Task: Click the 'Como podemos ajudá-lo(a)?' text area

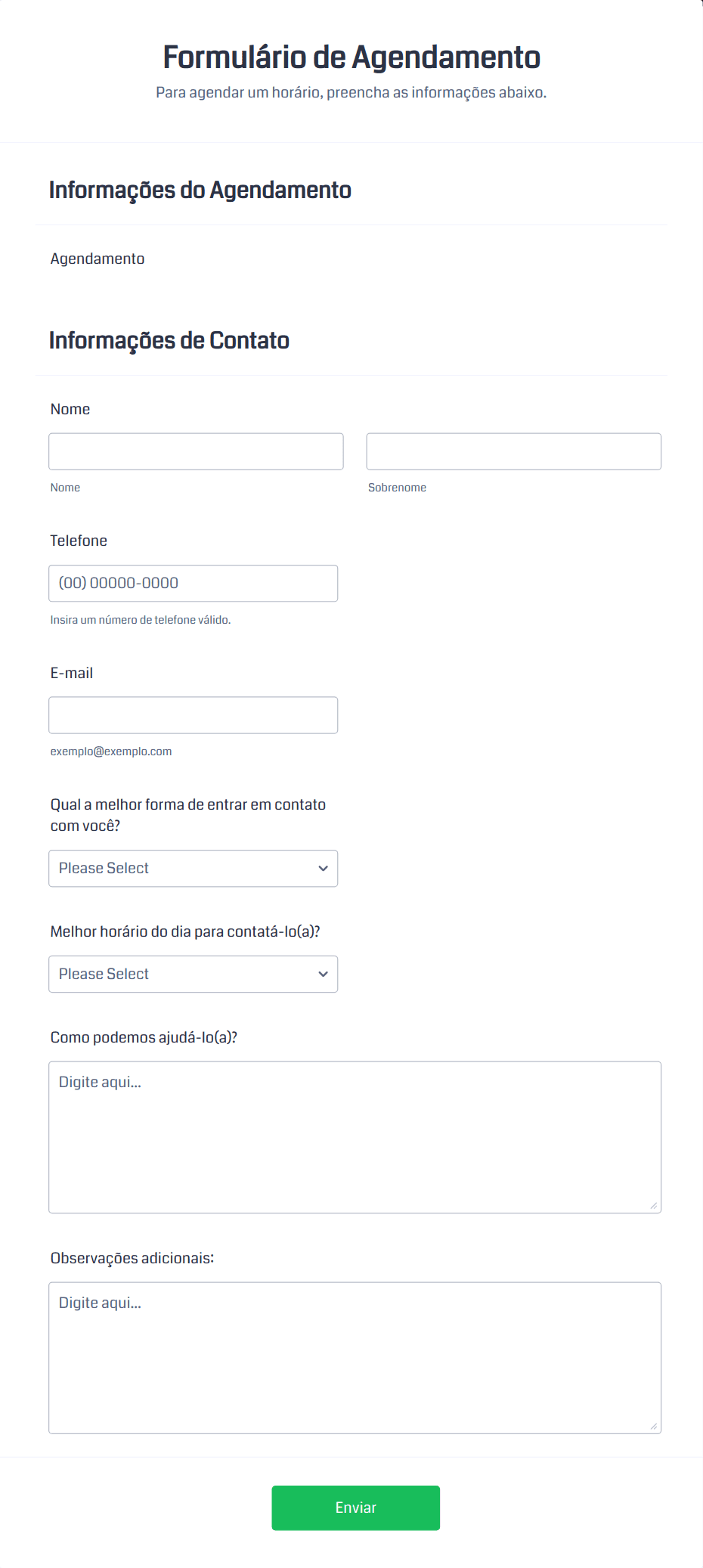Action: click(355, 1137)
